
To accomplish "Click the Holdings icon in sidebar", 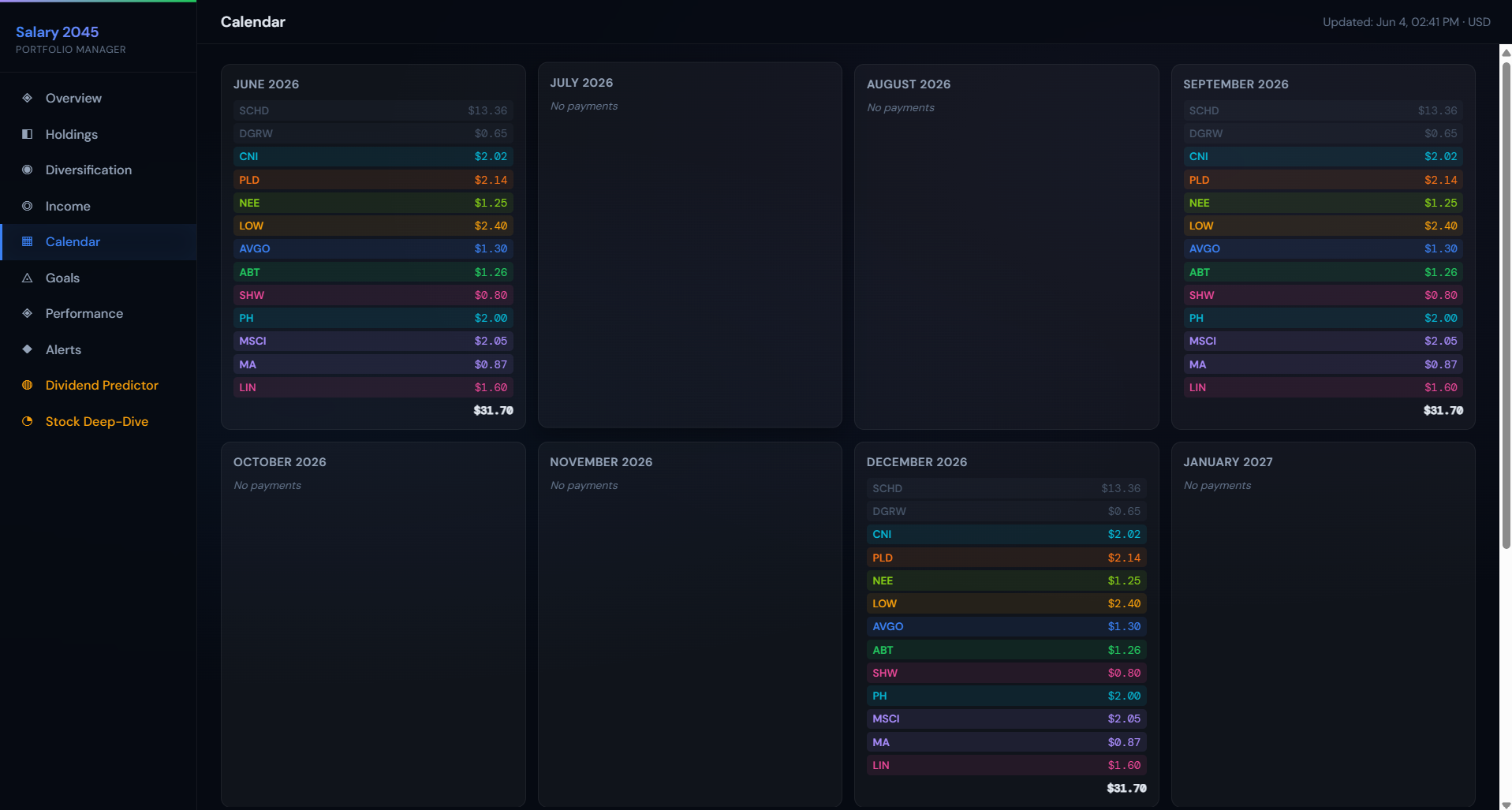I will (28, 134).
